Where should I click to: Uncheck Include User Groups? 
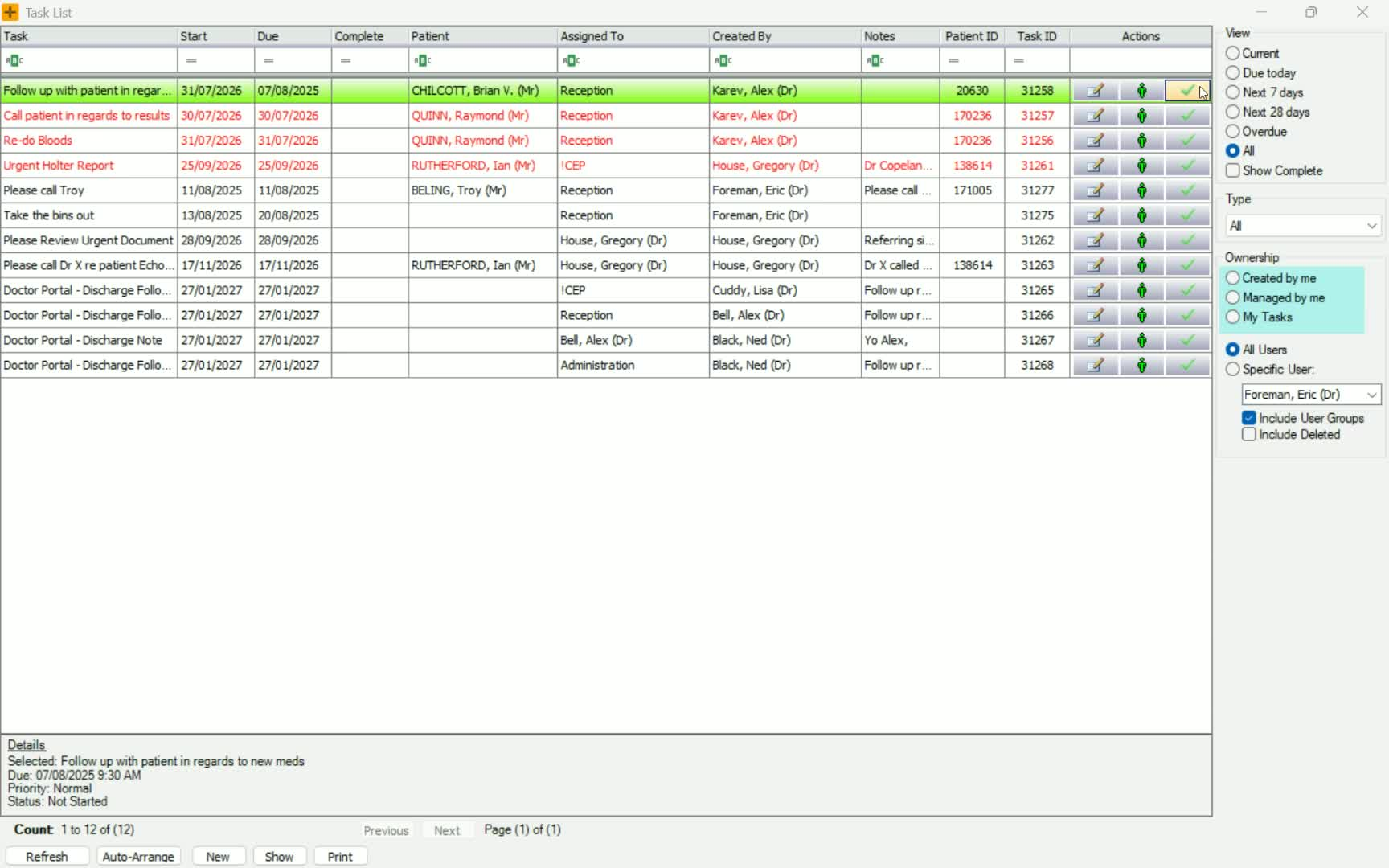[x=1248, y=418]
